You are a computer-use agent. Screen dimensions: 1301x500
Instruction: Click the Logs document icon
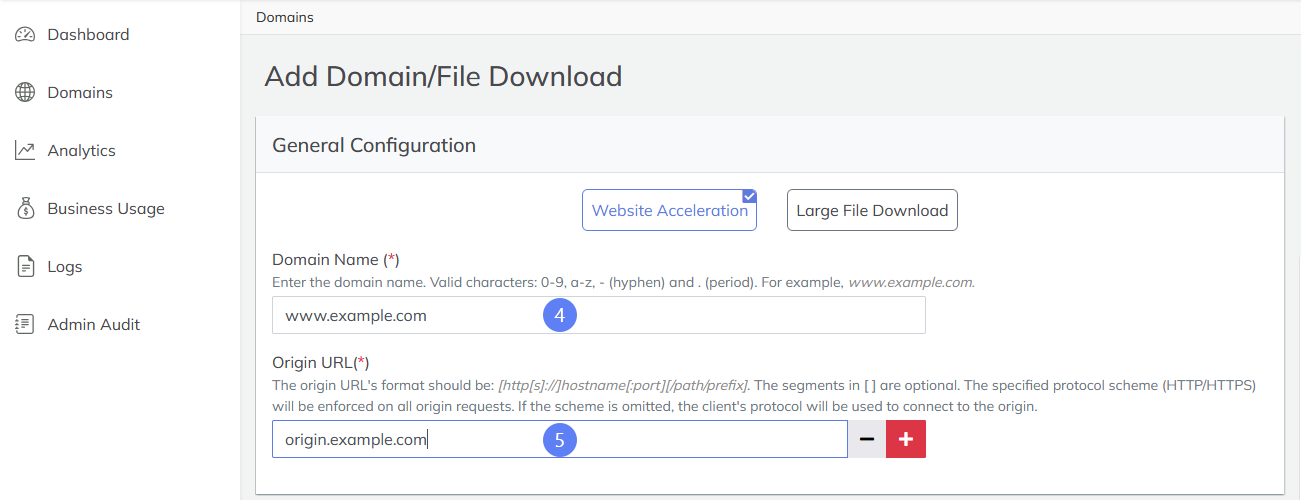[26, 267]
